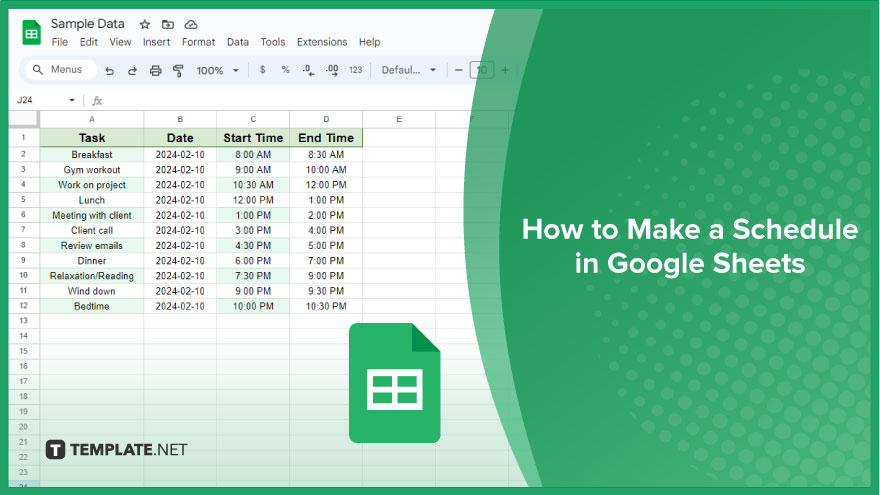Select column D header

[x=326, y=119]
